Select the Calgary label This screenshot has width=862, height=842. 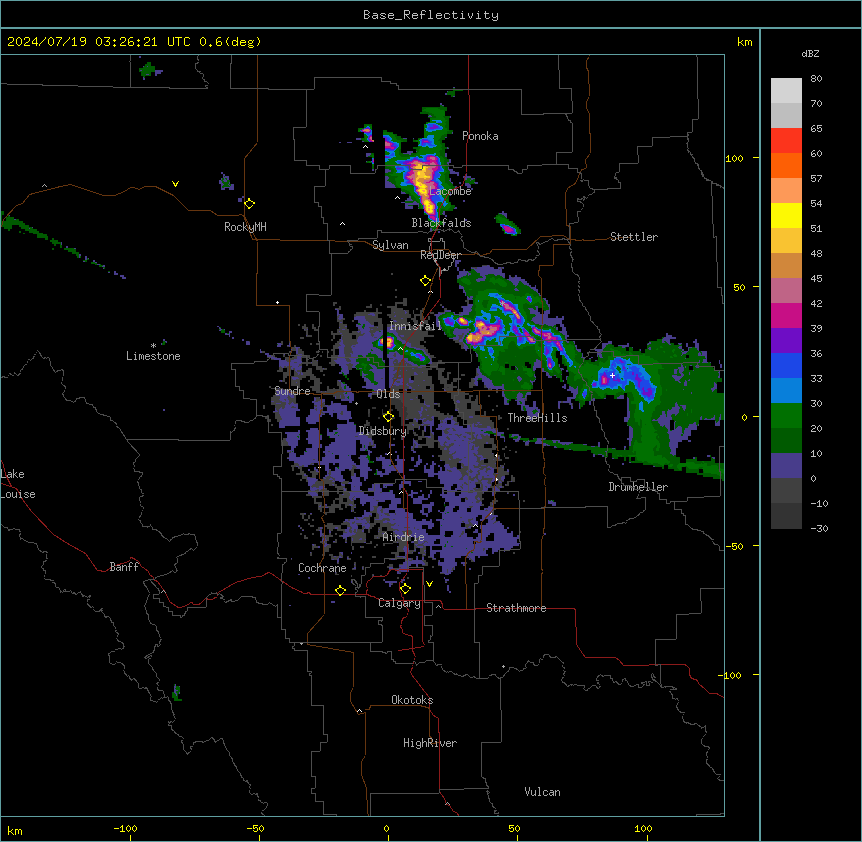coord(399,603)
